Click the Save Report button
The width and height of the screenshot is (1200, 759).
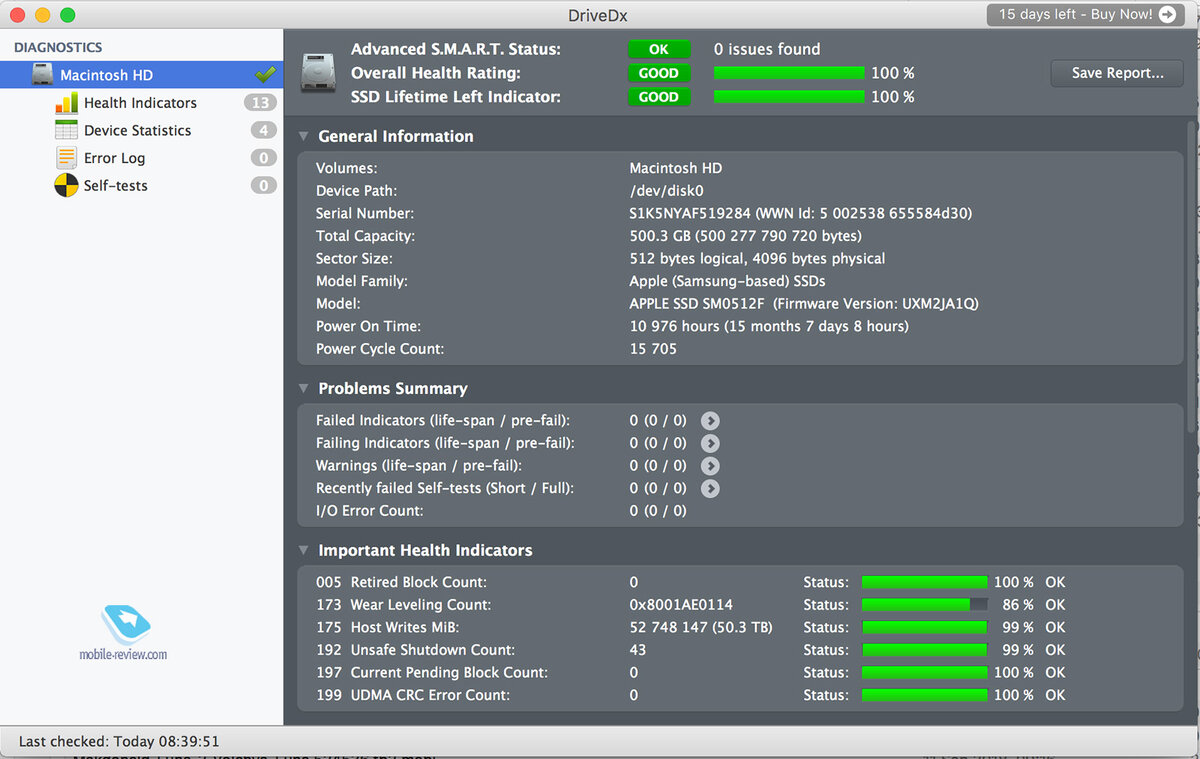1117,73
